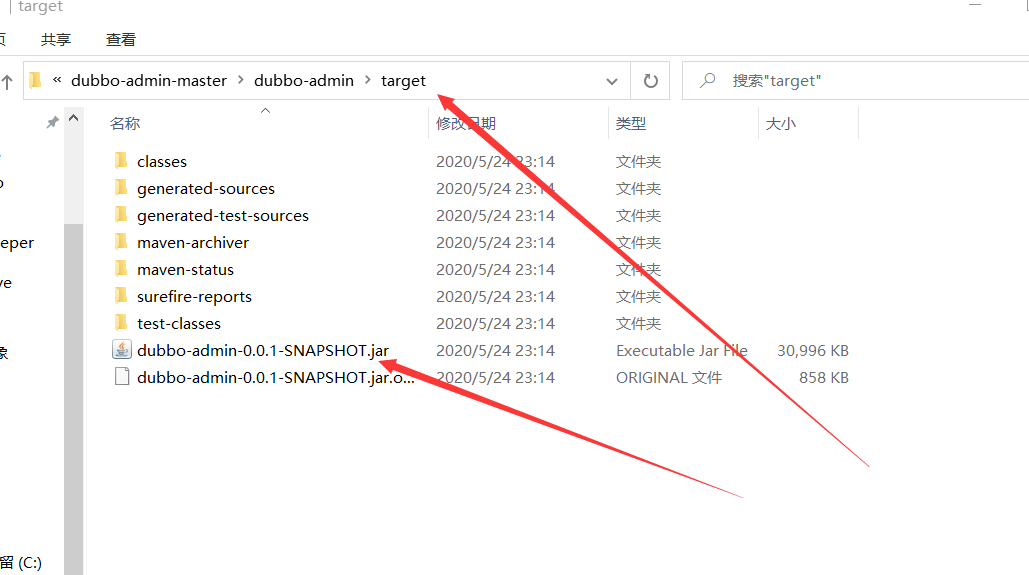Select the dubbo-admin-0.0.1-SNAPSHOT.jar.o... file name
Viewport: 1029px width, 575px height.
click(x=276, y=377)
